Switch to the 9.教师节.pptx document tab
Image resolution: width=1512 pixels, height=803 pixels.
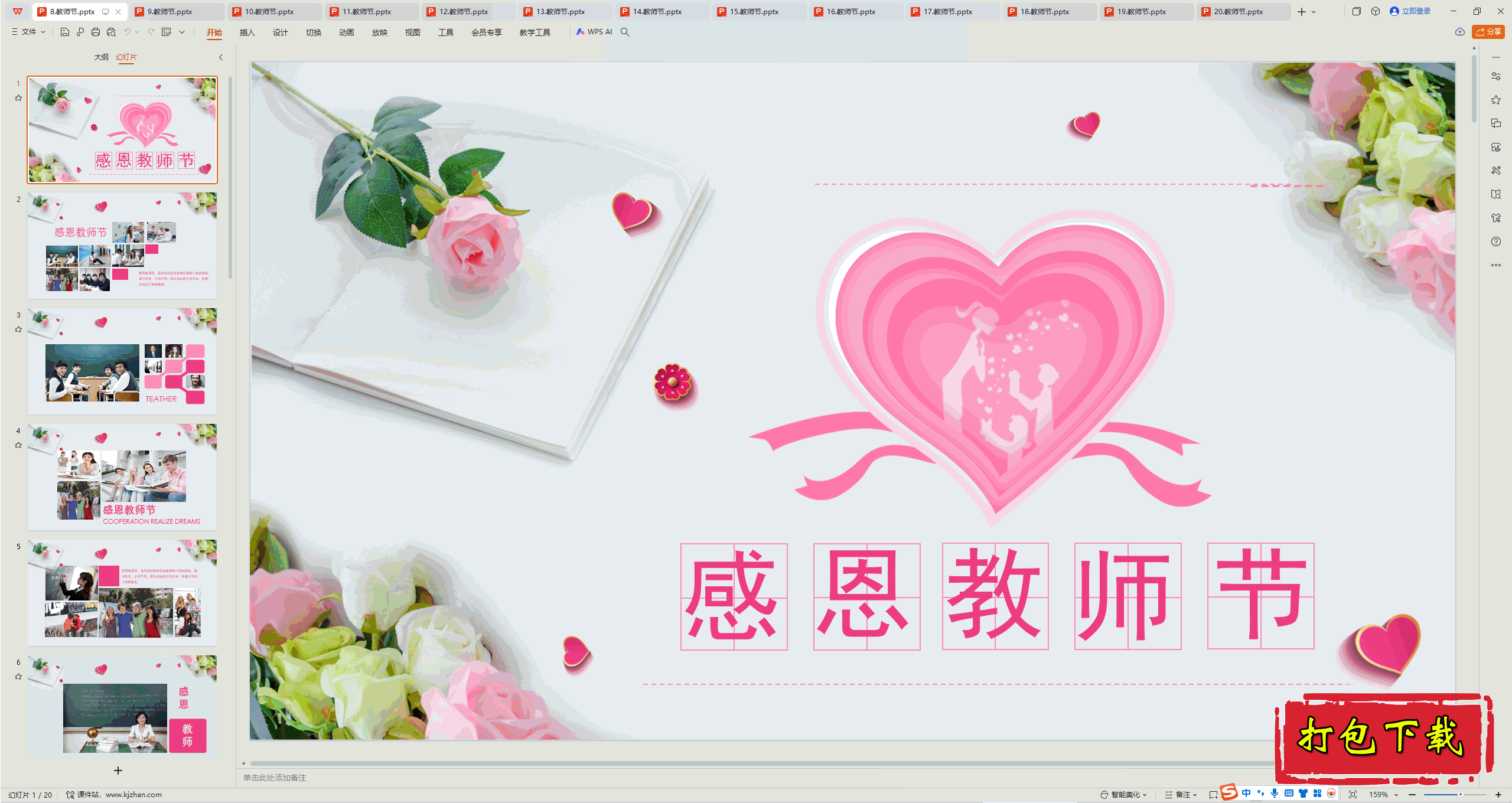coord(177,11)
